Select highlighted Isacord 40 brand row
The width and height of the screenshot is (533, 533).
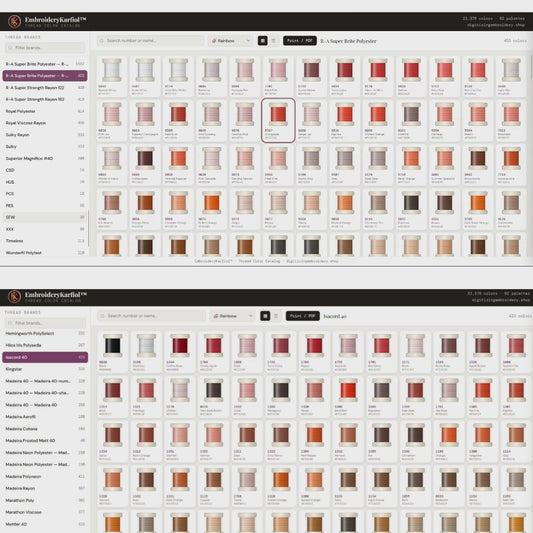(x=45, y=357)
